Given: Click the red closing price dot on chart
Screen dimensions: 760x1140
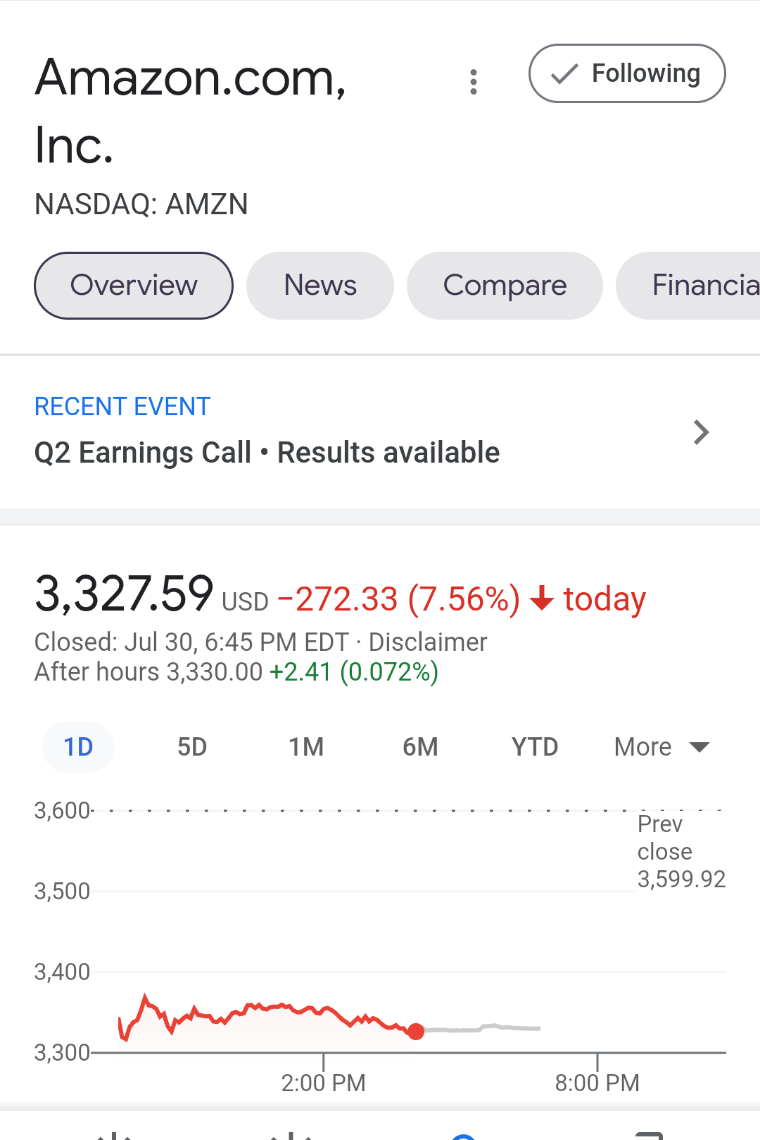Looking at the screenshot, I should [416, 1031].
